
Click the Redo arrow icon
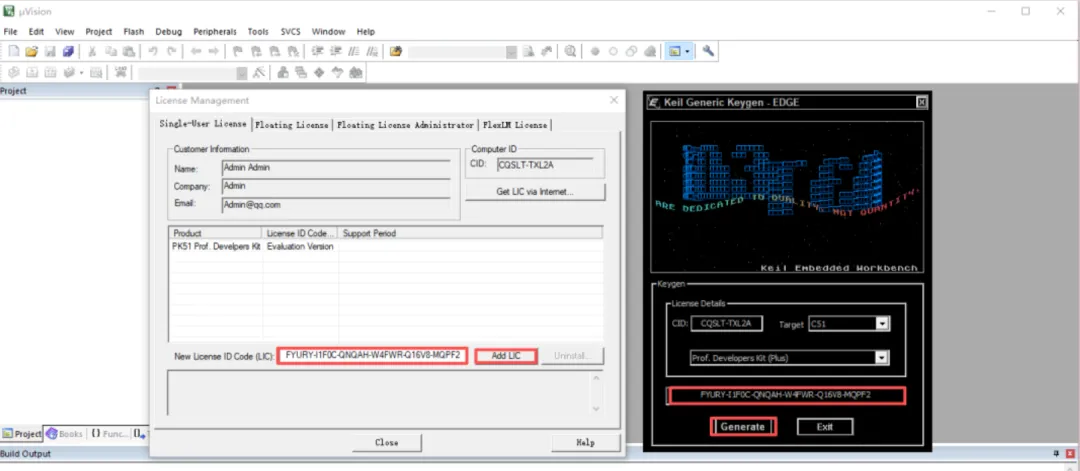tap(172, 52)
